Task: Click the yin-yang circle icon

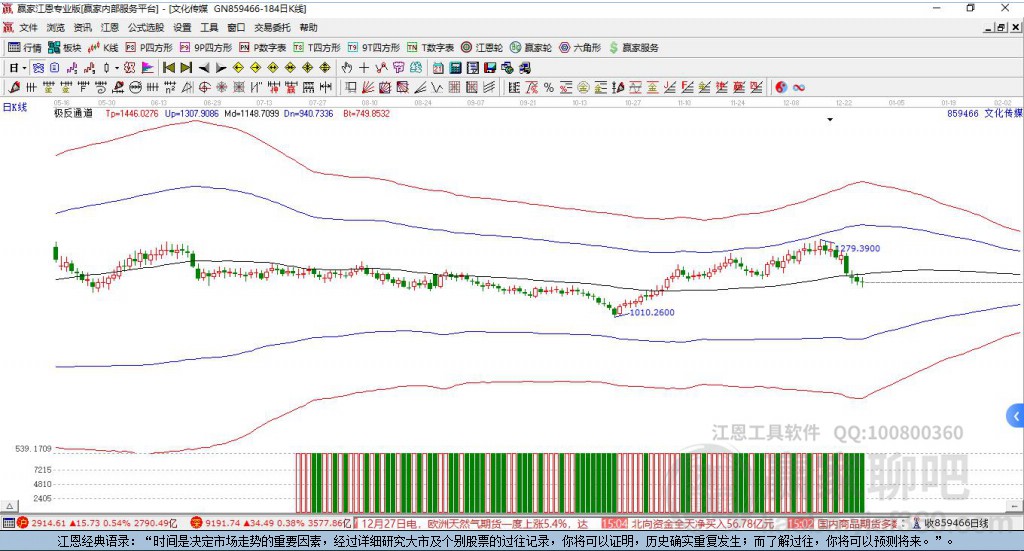Action: 781,88
